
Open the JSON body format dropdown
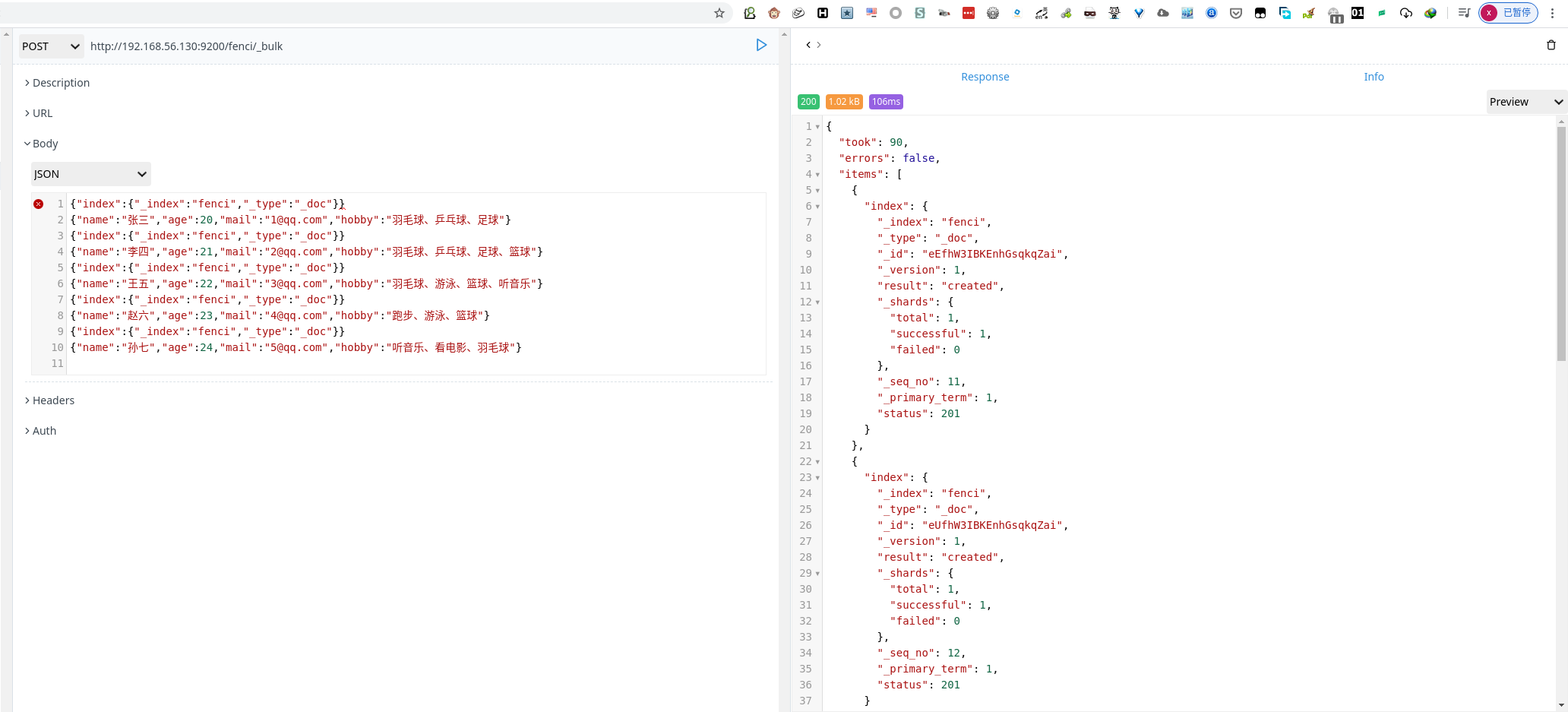tap(90, 174)
